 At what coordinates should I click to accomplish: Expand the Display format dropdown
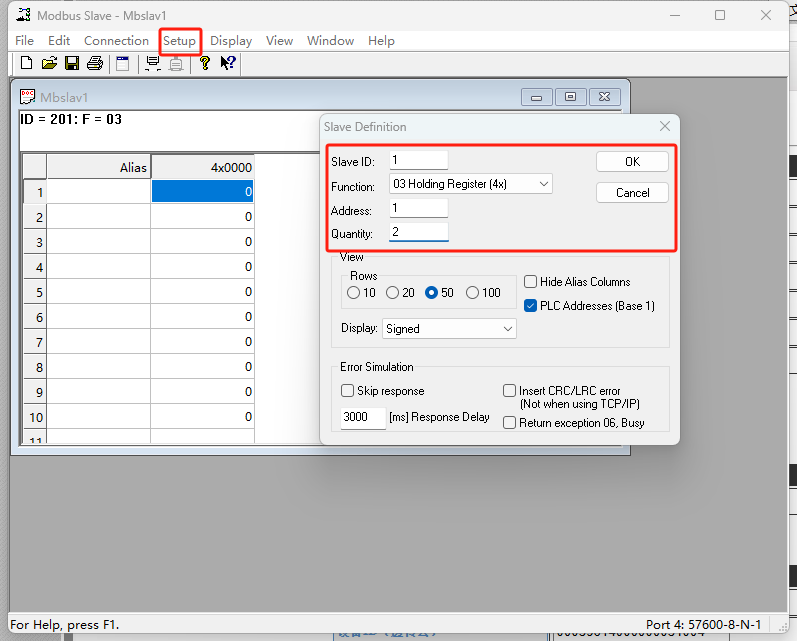coord(449,328)
